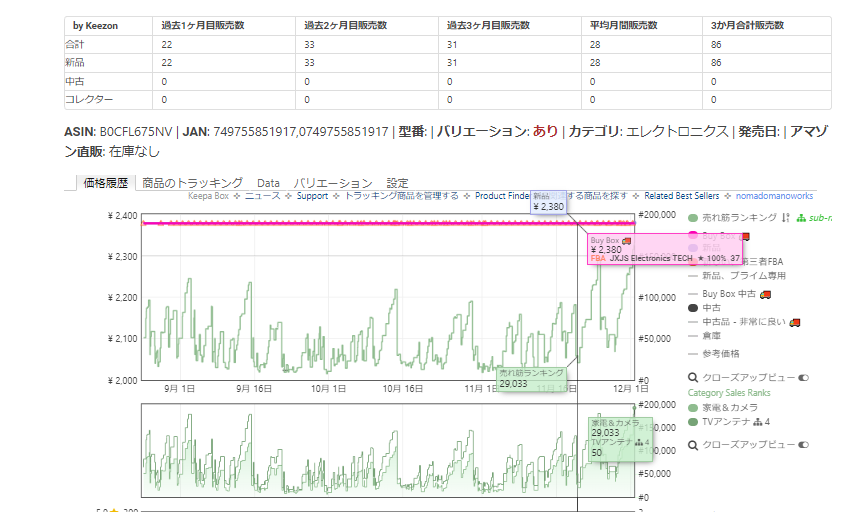Click magnifier icon of lower クローズアップビュー
This screenshot has width=858, height=512.
(693, 444)
